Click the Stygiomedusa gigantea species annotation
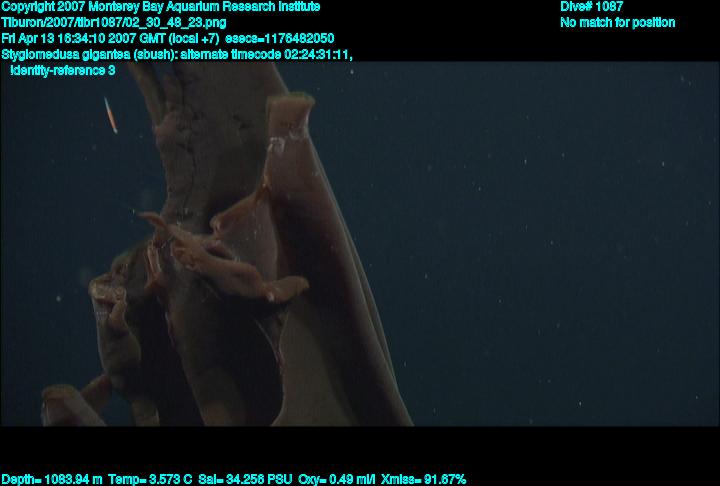The image size is (720, 486). pyautogui.click(x=77, y=54)
